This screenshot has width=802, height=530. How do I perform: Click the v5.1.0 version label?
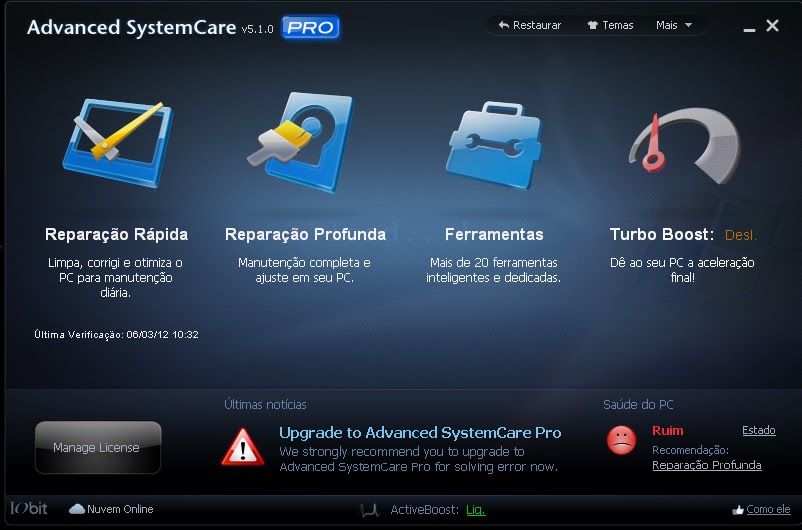click(257, 29)
